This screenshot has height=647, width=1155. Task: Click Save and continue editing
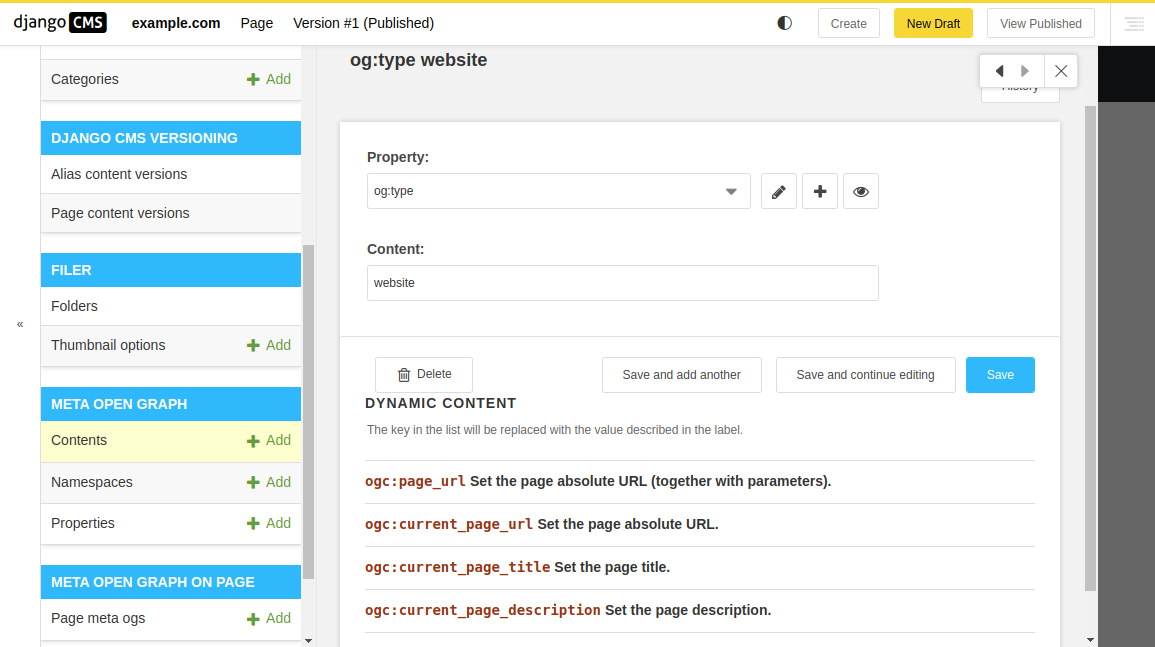(866, 375)
